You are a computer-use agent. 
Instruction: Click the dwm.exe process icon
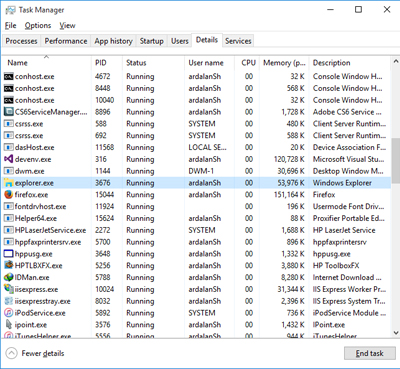pyautogui.click(x=8, y=171)
